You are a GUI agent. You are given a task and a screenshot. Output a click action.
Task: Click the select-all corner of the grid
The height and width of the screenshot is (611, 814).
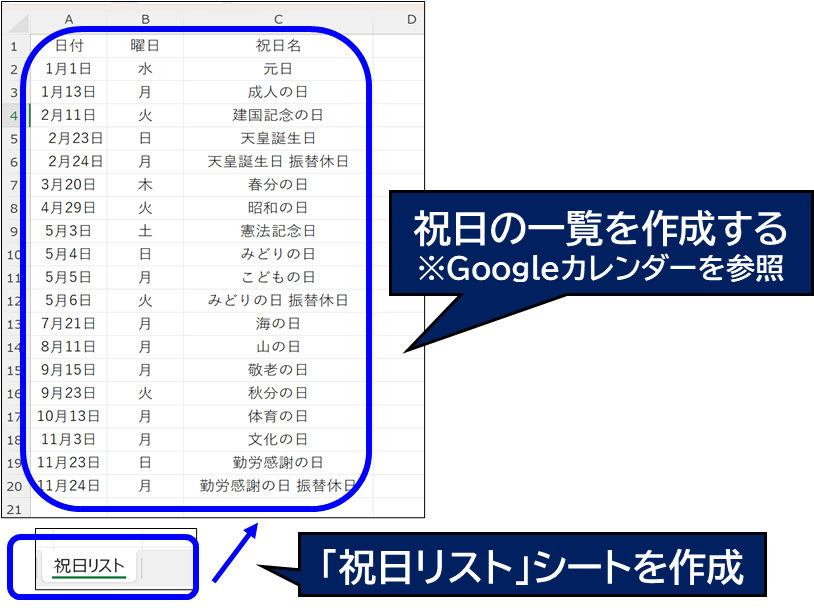point(15,19)
